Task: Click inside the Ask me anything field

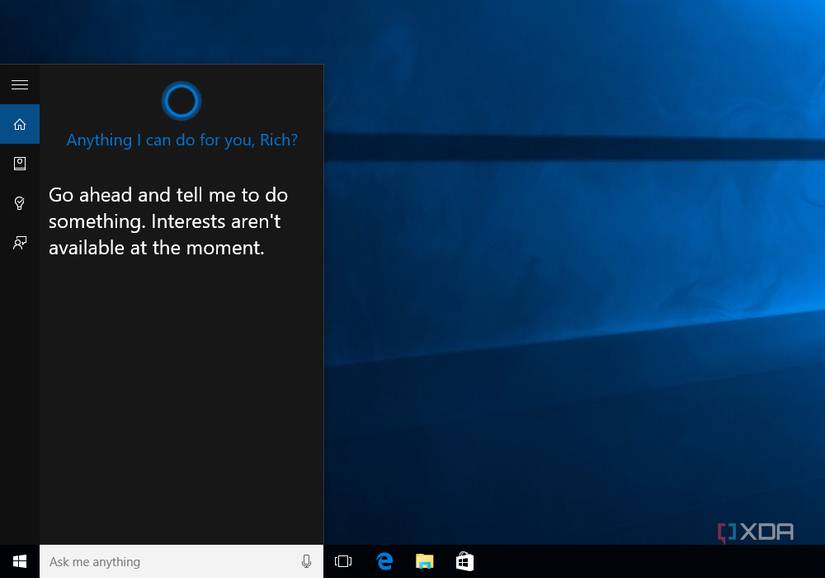Action: click(150, 561)
